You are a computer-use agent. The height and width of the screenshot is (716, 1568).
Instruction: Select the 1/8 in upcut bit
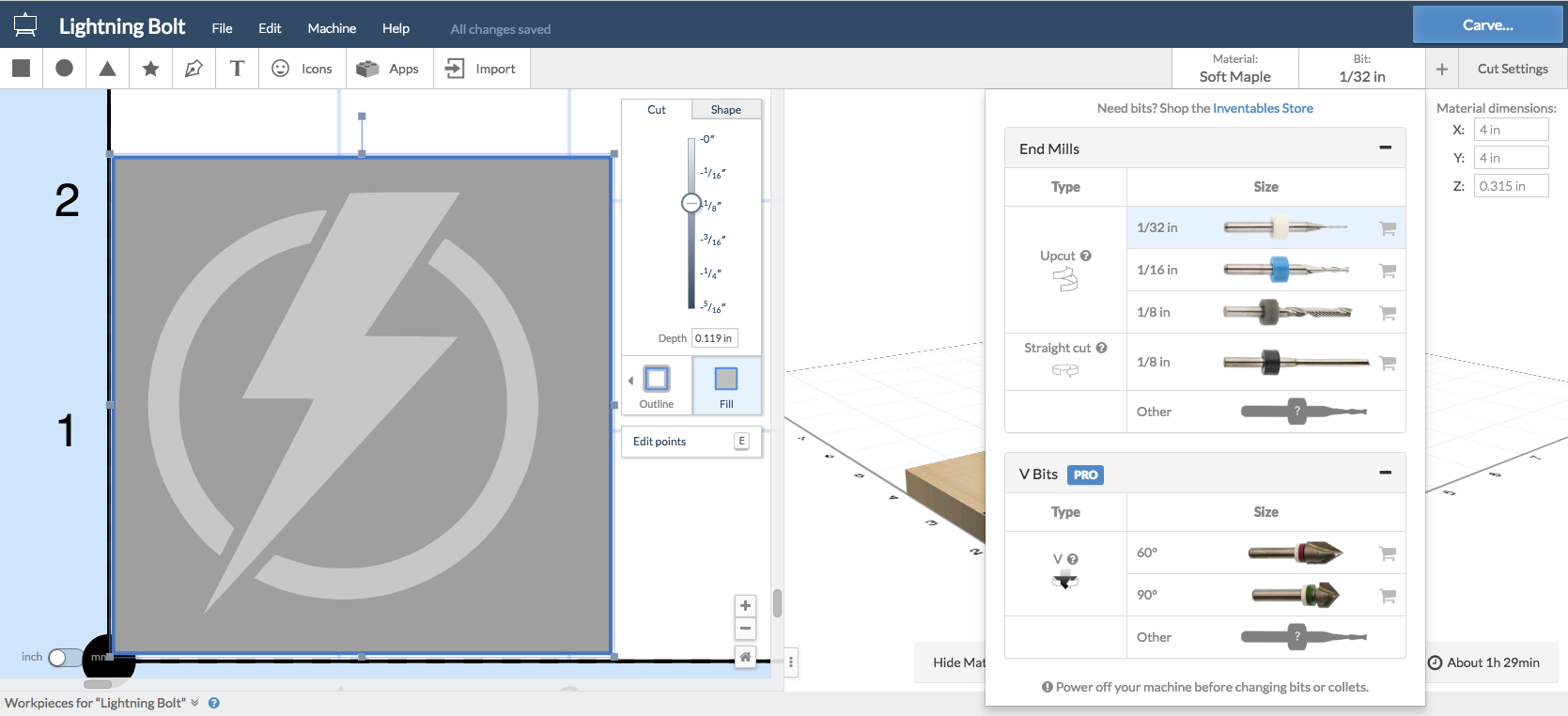(x=1265, y=312)
